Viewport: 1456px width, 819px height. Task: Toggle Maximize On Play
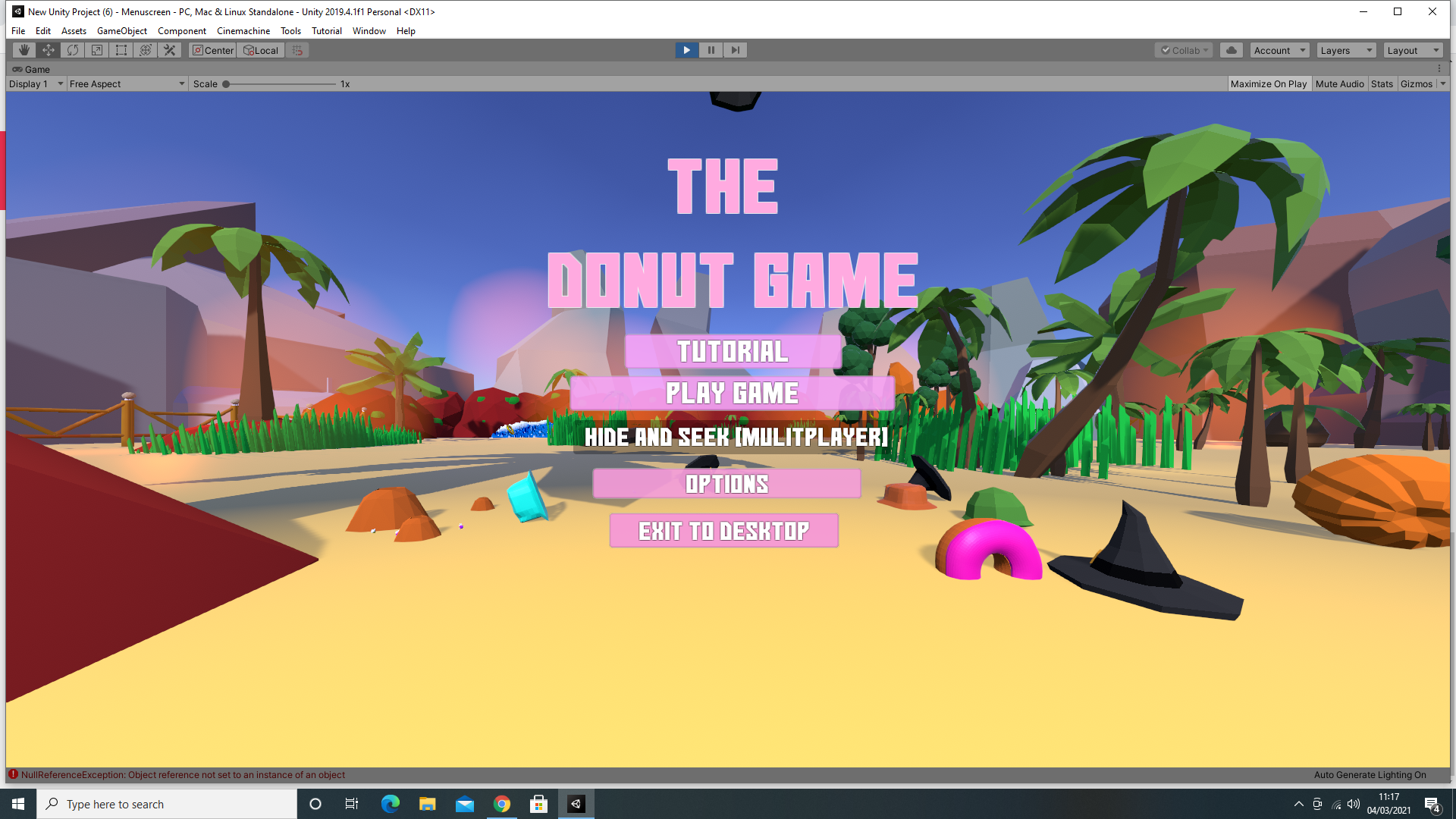point(1269,83)
